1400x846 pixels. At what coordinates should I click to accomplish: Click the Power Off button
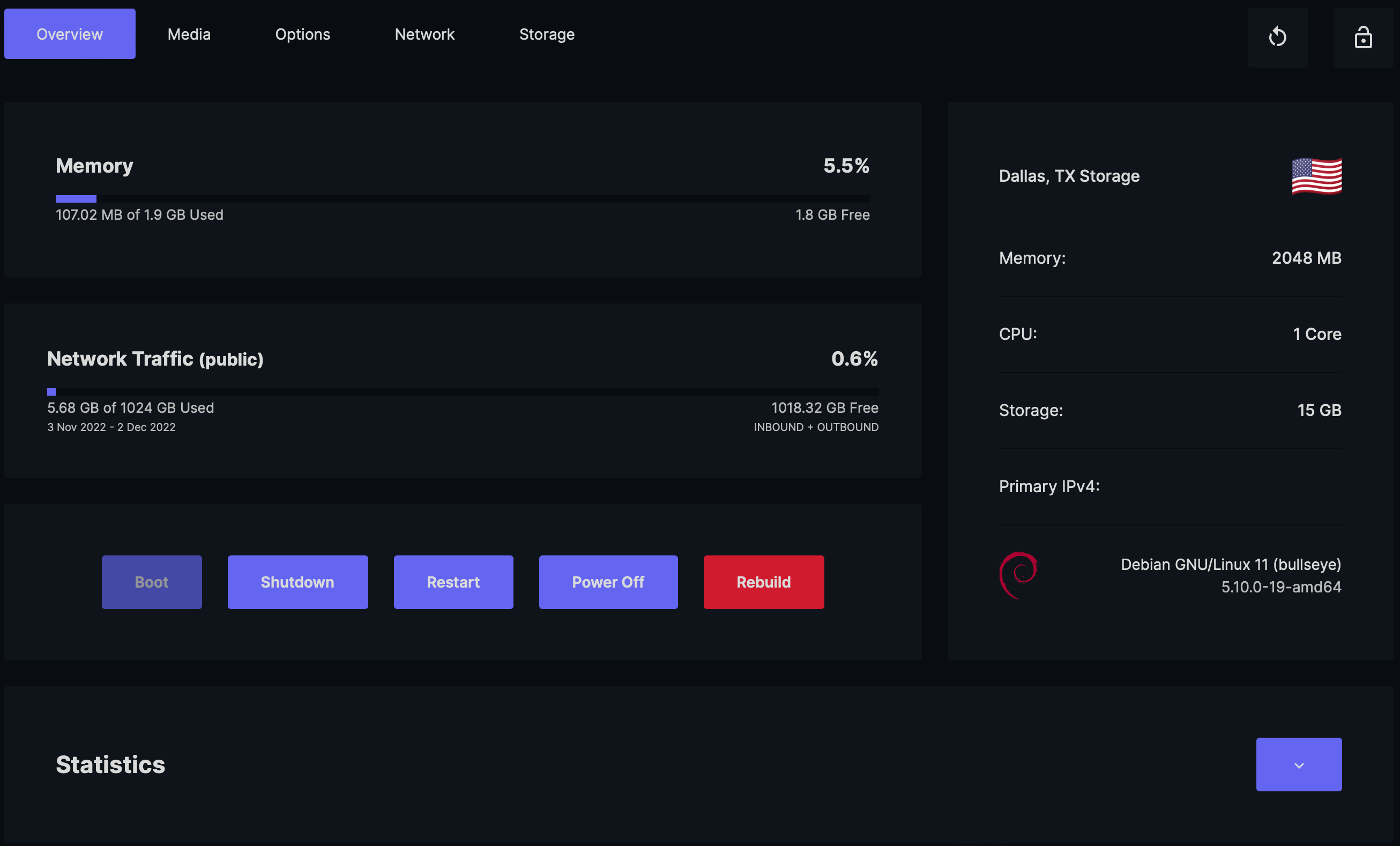click(607, 582)
